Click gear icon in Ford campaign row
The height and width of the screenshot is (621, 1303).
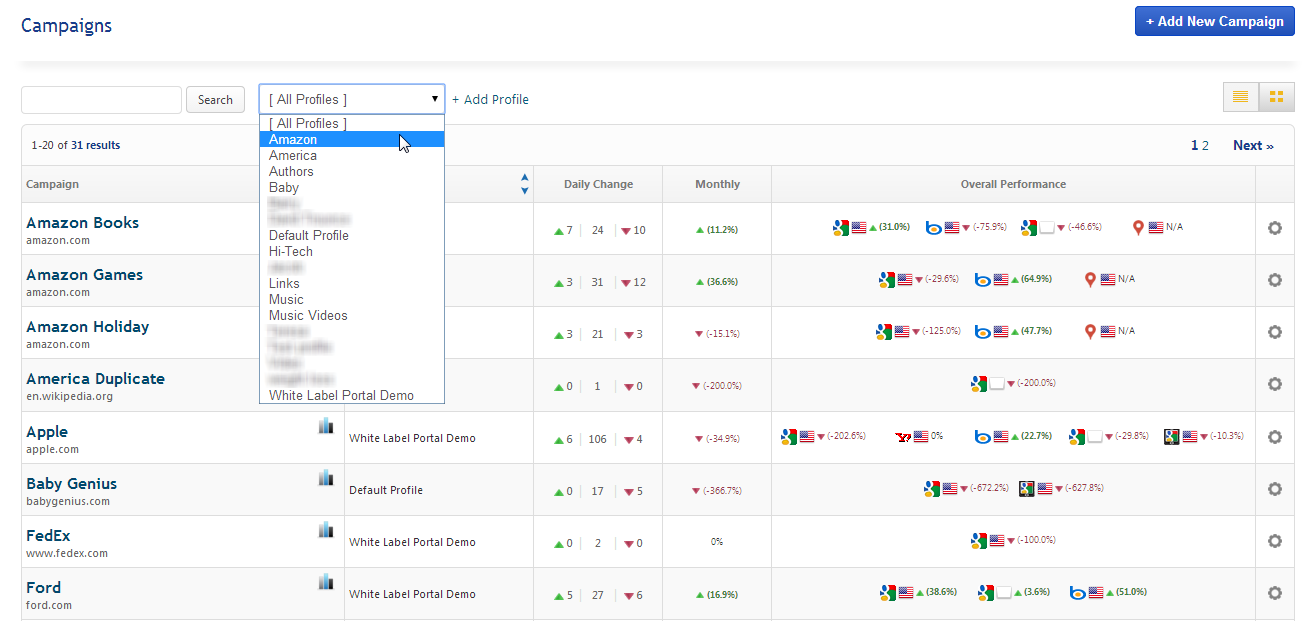coord(1274,593)
